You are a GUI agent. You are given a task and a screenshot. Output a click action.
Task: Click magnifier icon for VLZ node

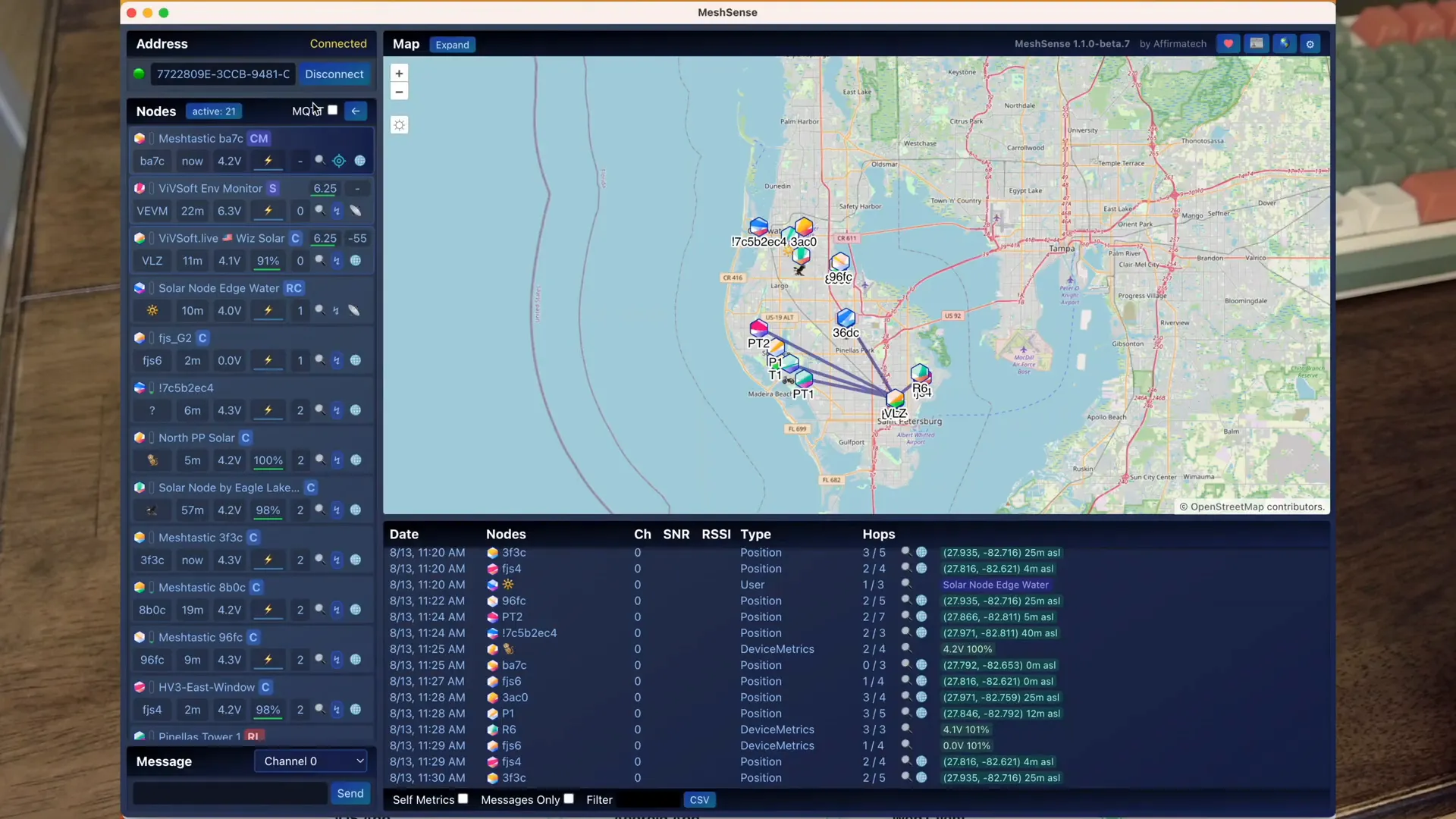click(320, 261)
